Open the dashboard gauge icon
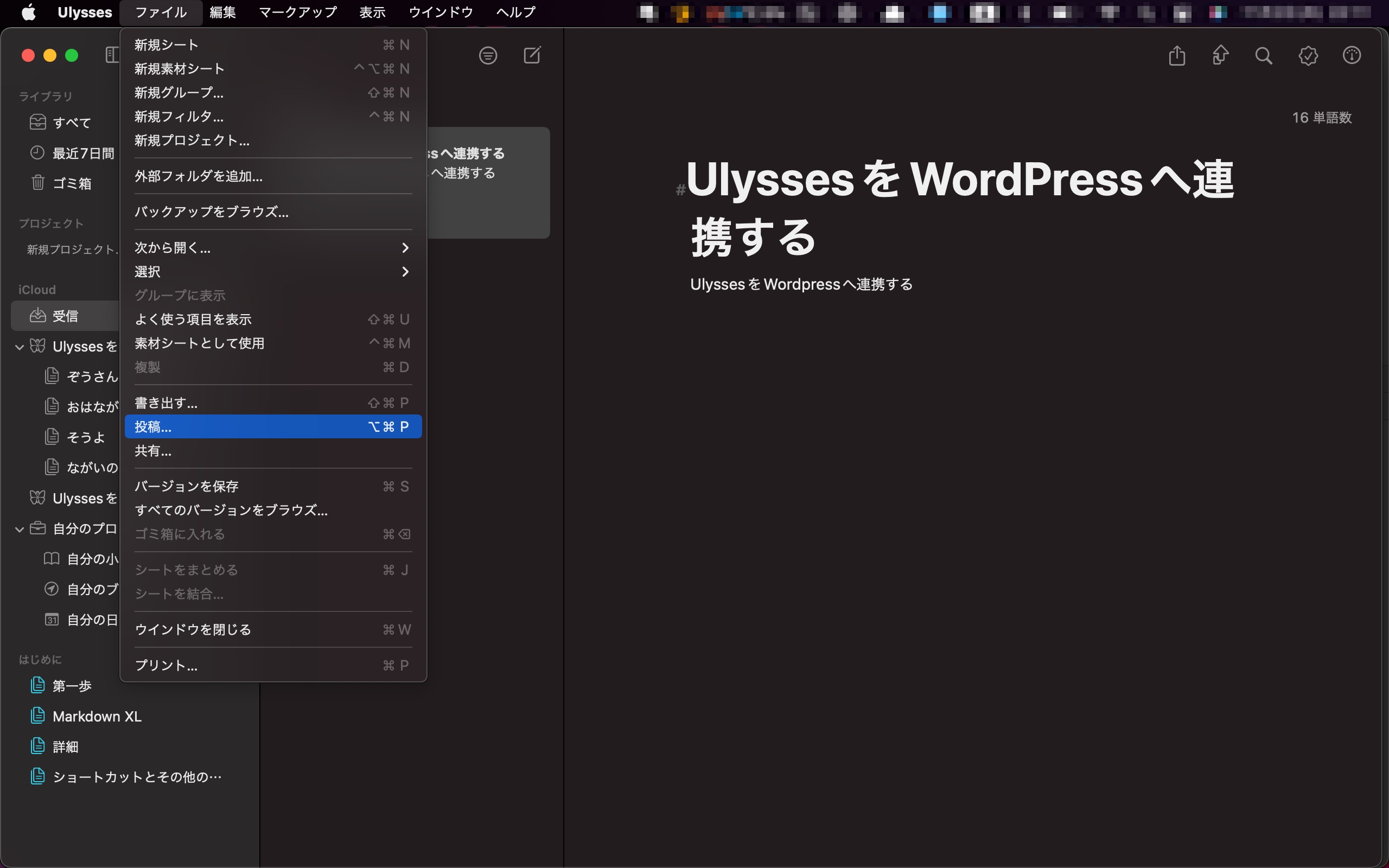The height and width of the screenshot is (868, 1389). [x=1352, y=56]
